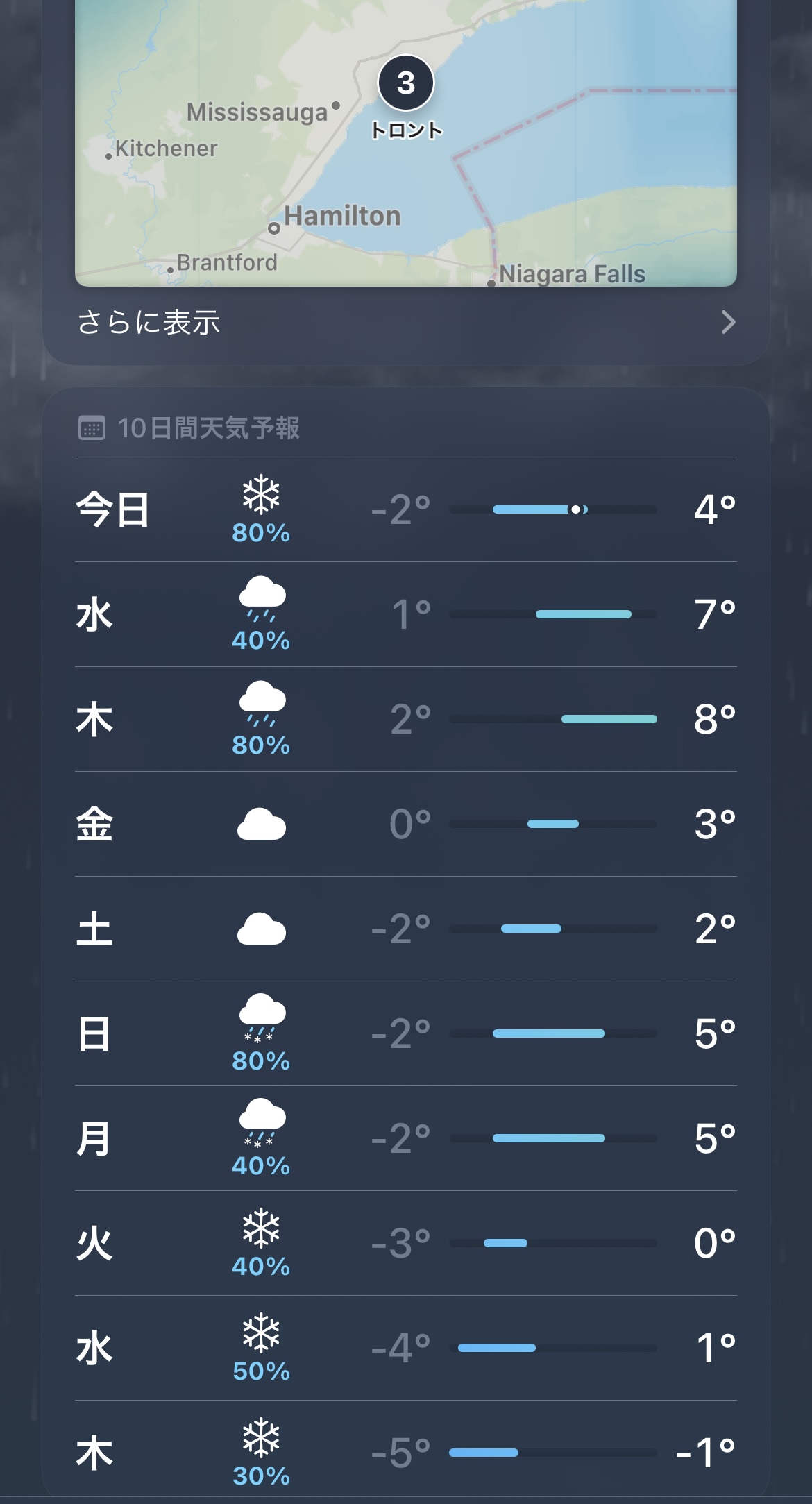Expand the map with the right chevron
The image size is (812, 1504).
pyautogui.click(x=727, y=322)
